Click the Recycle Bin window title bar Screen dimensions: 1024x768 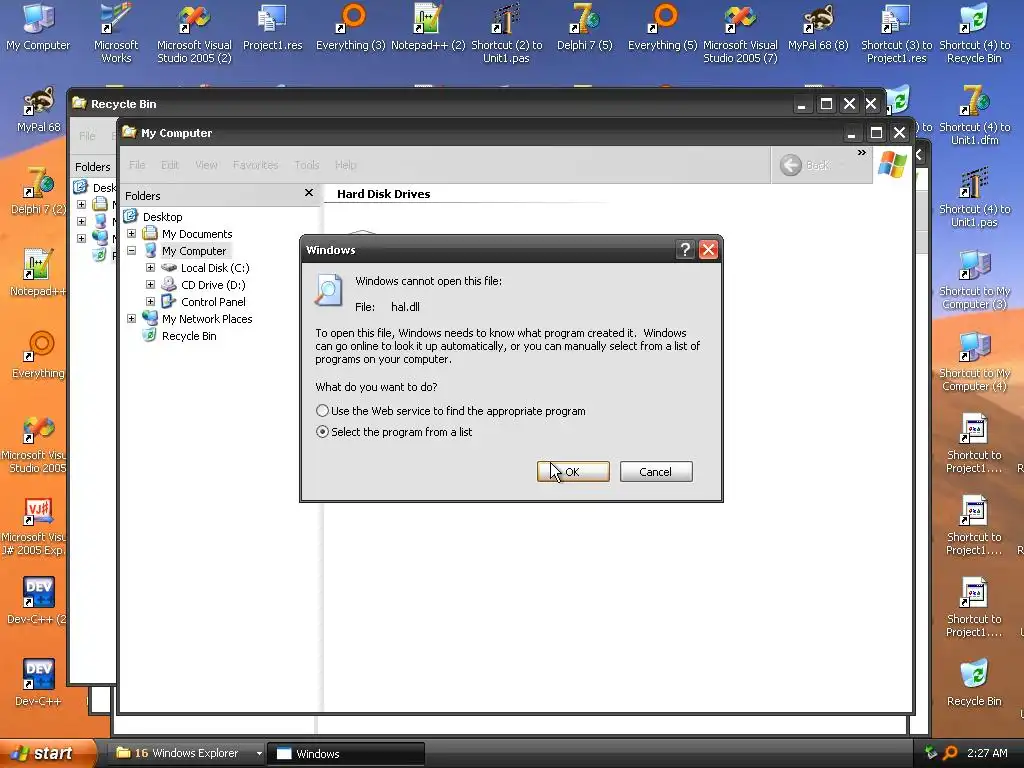(x=431, y=104)
